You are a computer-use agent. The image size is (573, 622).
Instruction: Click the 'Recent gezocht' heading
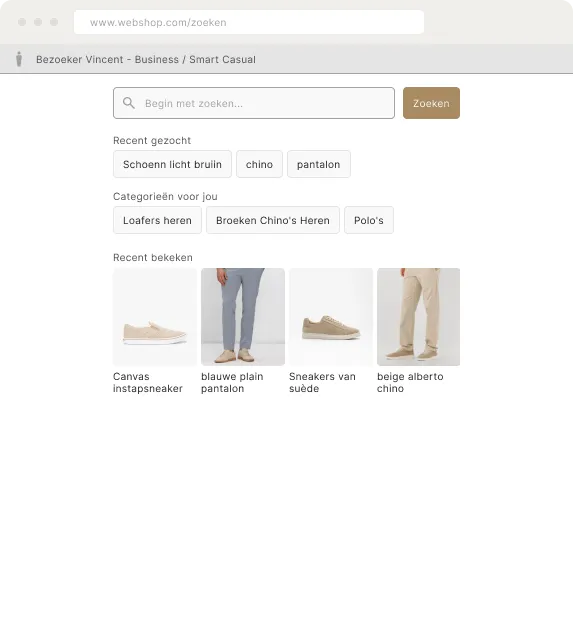coord(152,140)
